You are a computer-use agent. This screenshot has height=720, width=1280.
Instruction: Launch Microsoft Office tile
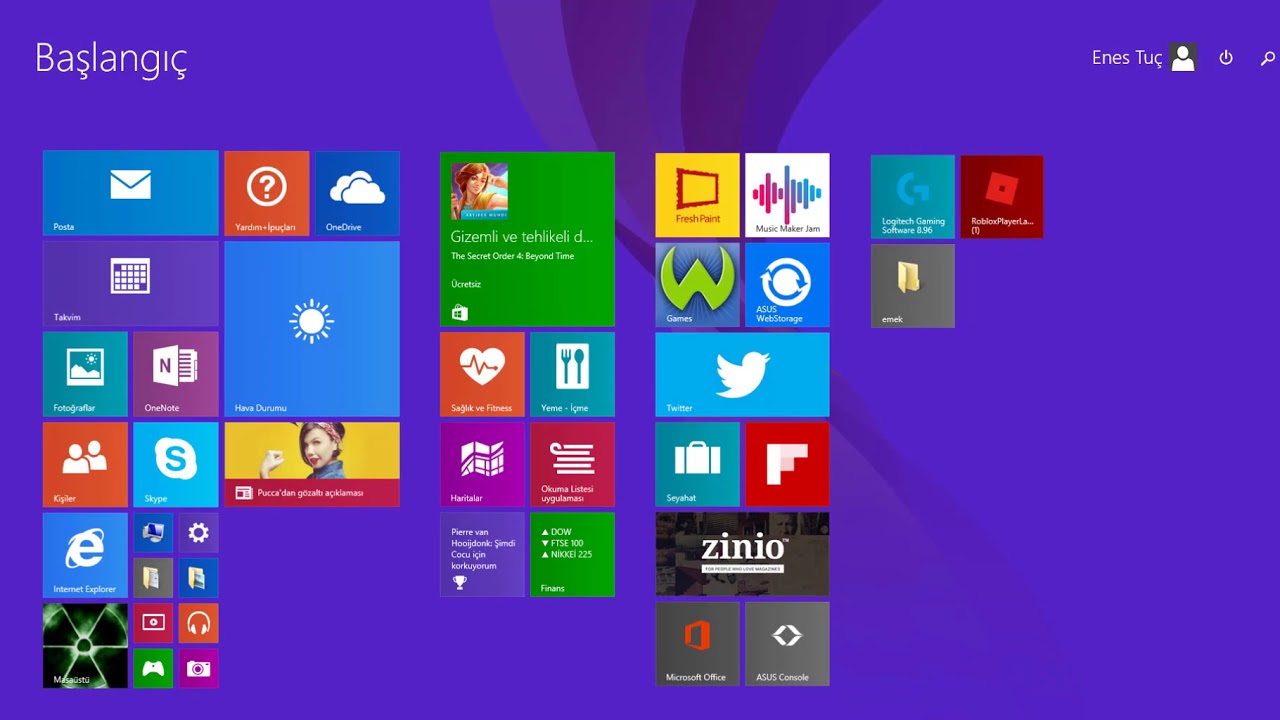(x=698, y=644)
